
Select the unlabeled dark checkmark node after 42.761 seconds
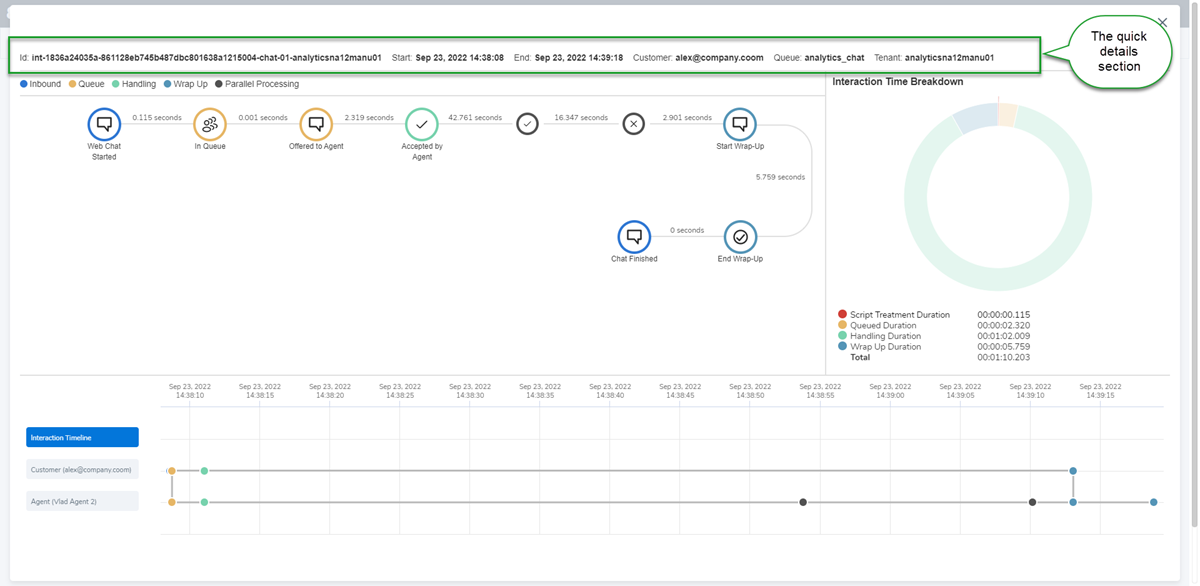pyautogui.click(x=528, y=124)
